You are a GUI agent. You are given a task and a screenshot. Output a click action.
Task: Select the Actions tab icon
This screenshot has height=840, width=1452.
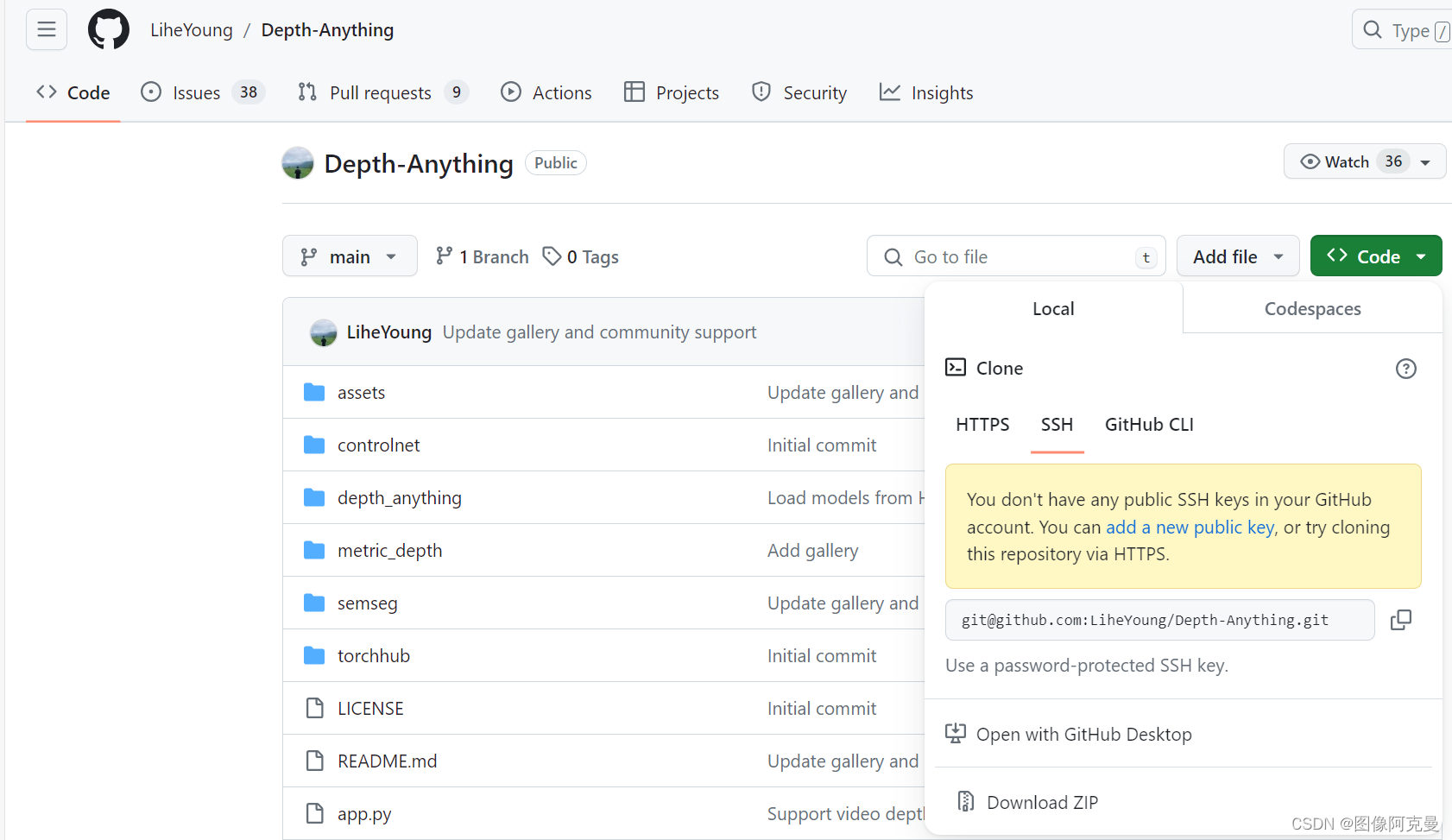[511, 92]
